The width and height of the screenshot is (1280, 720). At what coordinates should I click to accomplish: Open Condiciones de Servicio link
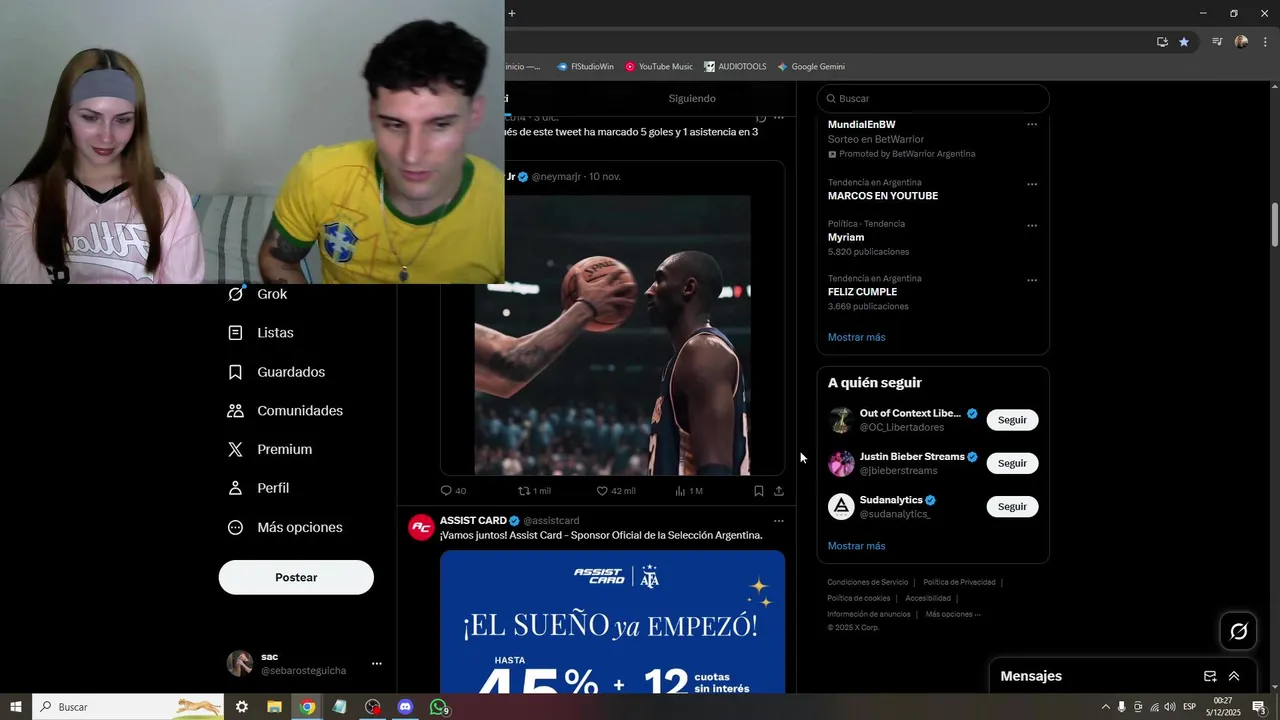[868, 582]
